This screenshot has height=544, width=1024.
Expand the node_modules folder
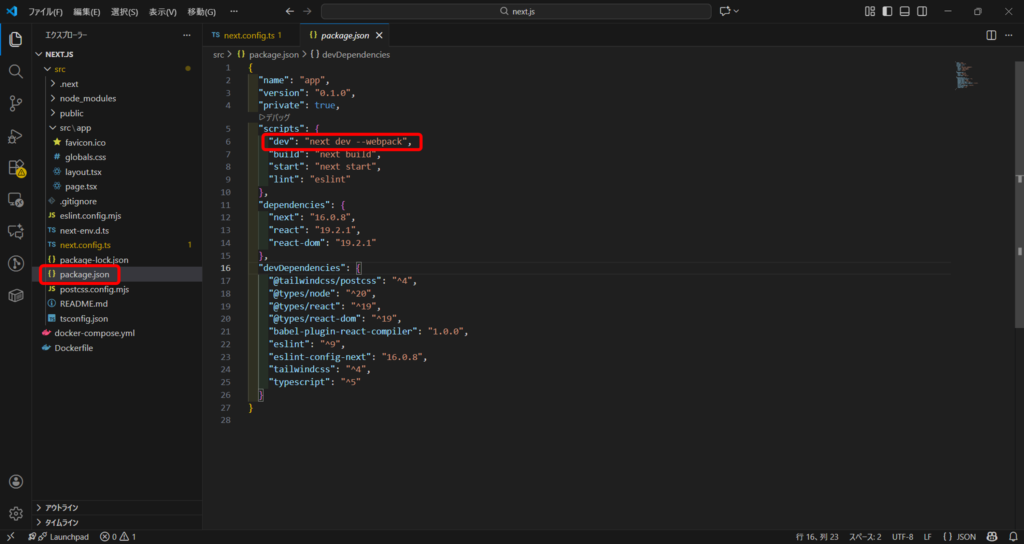(87, 98)
